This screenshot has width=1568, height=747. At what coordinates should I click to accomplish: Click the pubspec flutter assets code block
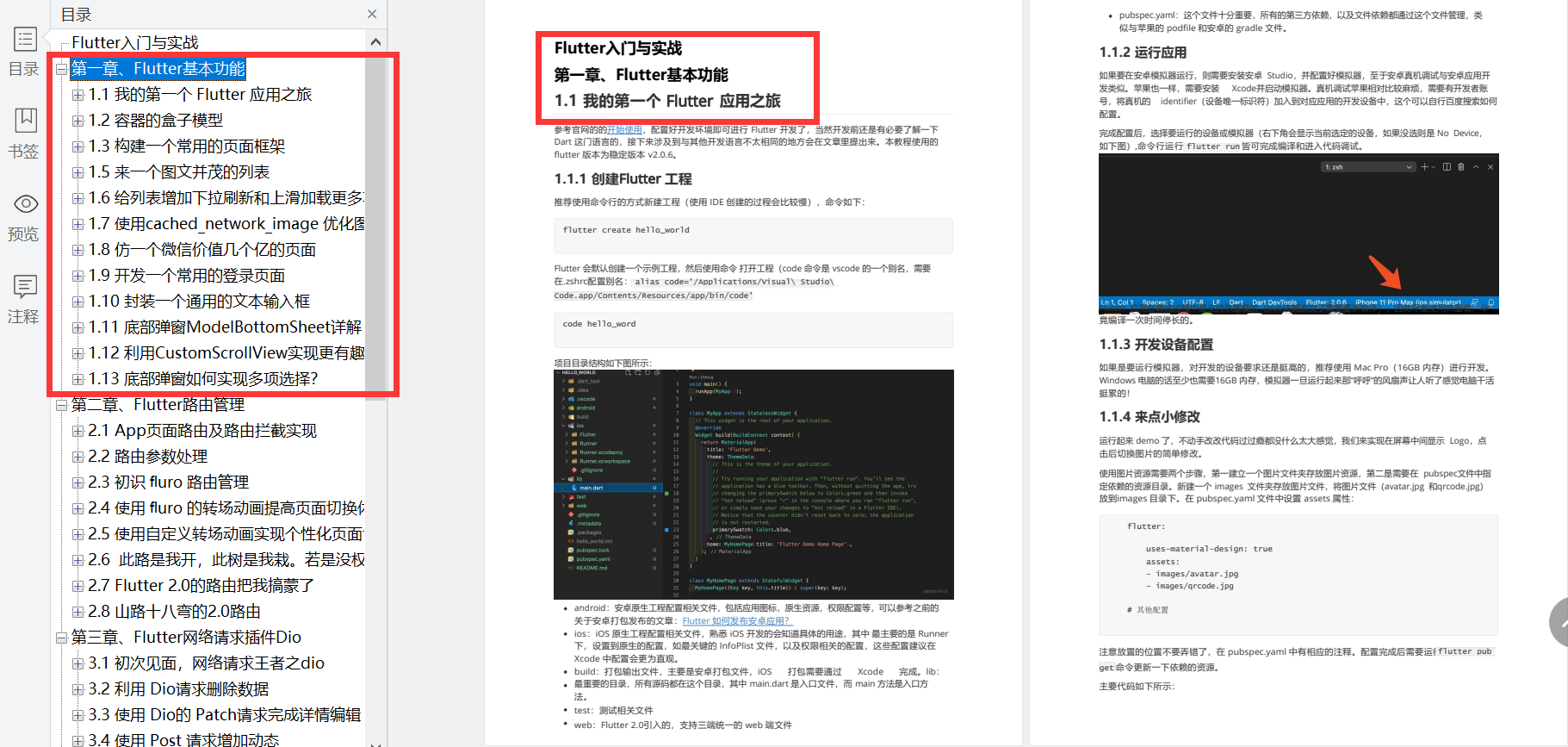pos(1298,575)
